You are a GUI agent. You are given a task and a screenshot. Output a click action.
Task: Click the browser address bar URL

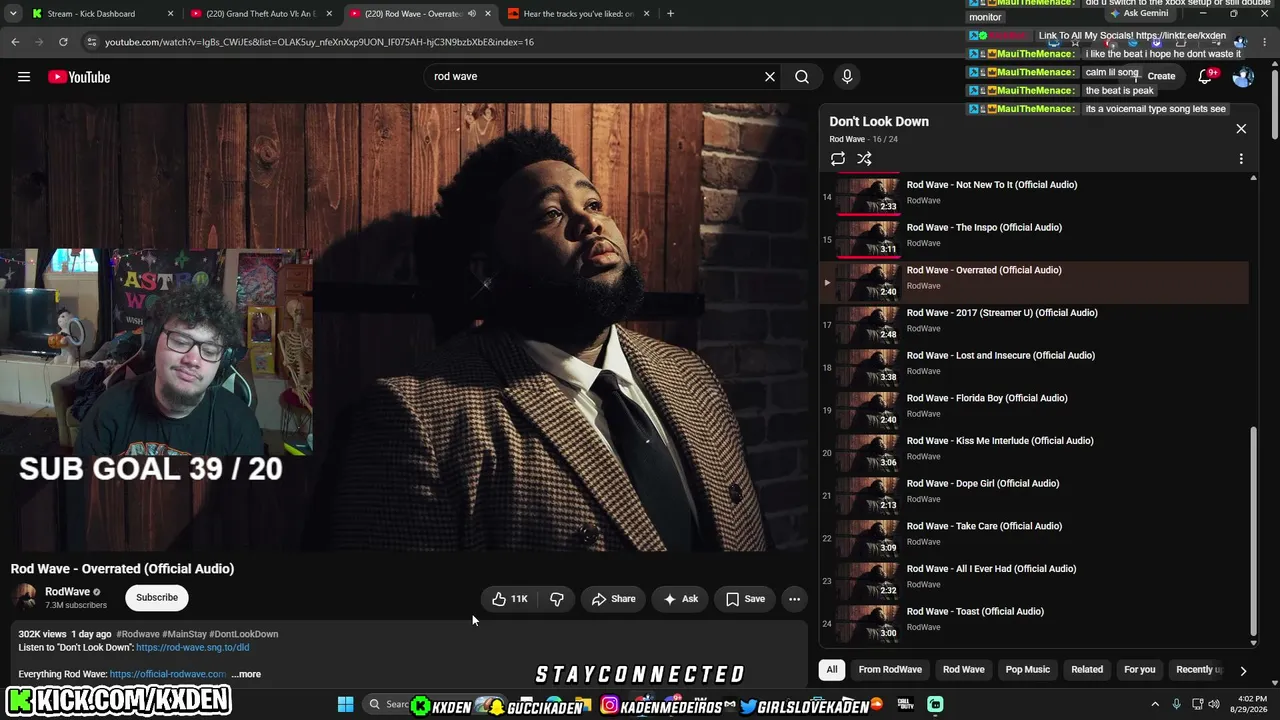click(x=320, y=42)
